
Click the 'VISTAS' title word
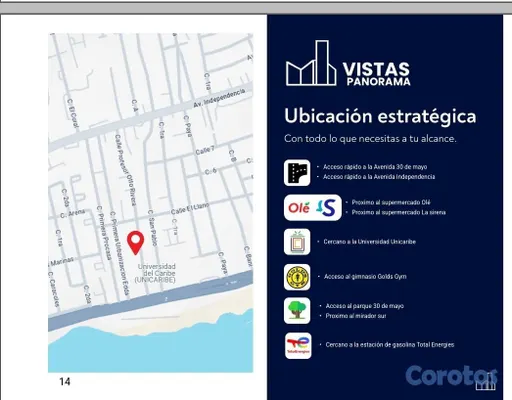(x=376, y=69)
